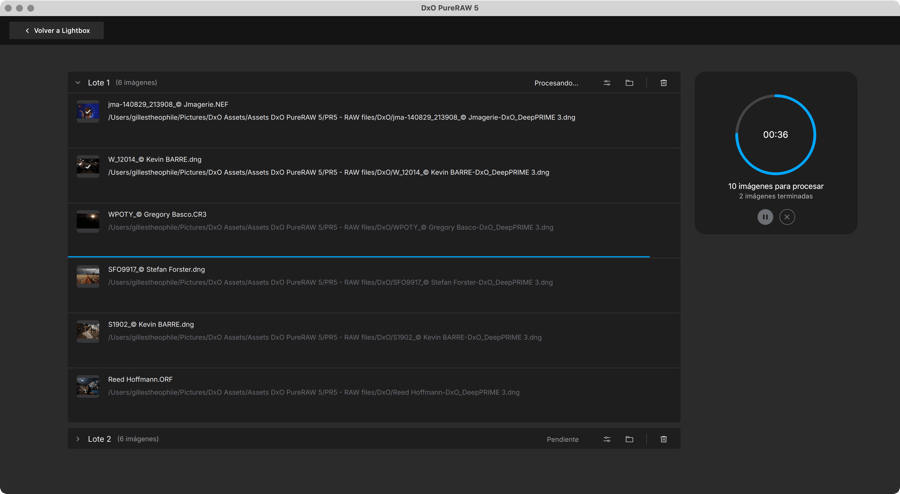Collapse the Lote 1 batch
This screenshot has width=900, height=494.
(x=78, y=83)
